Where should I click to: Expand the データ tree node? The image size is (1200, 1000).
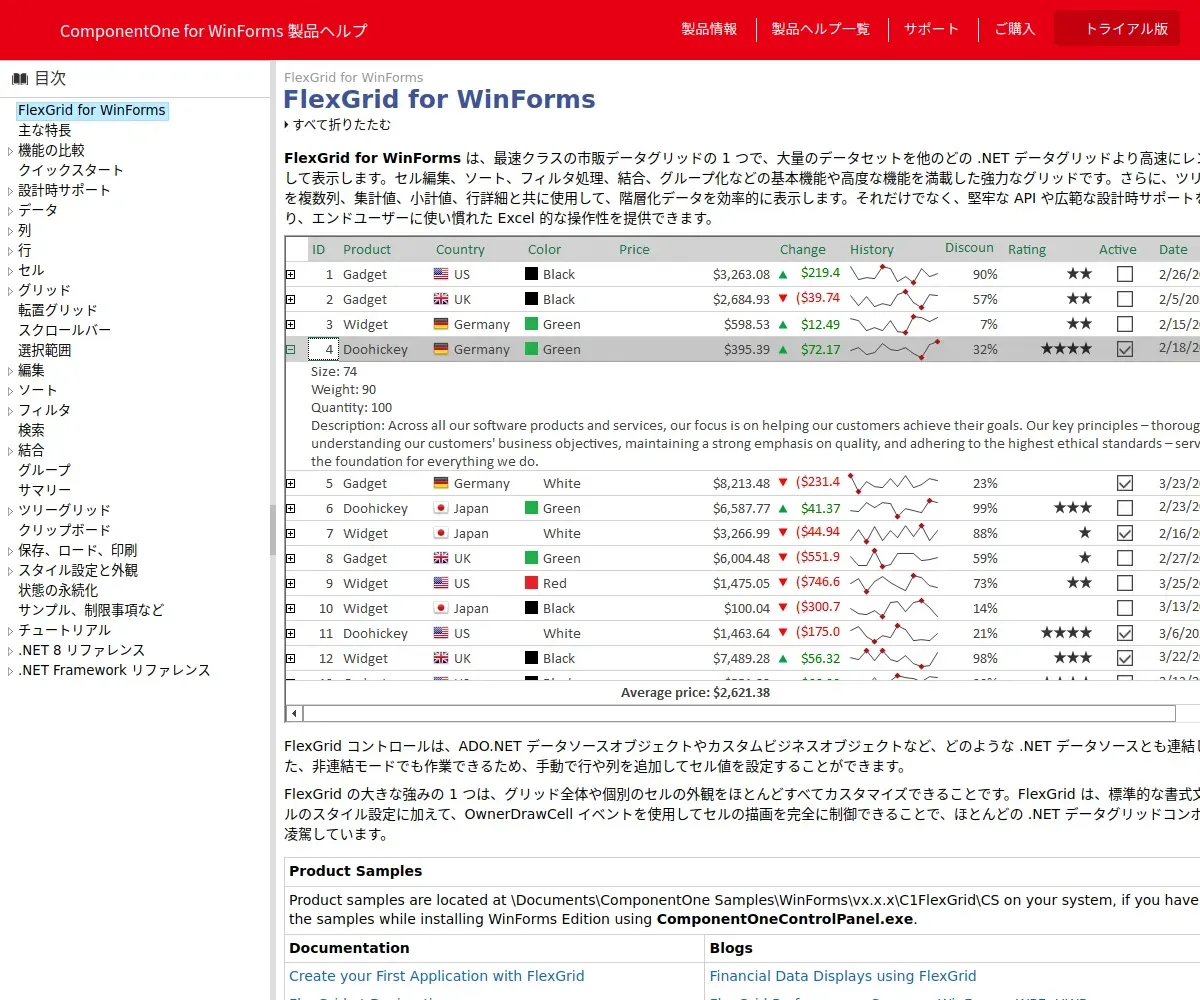tap(10, 211)
